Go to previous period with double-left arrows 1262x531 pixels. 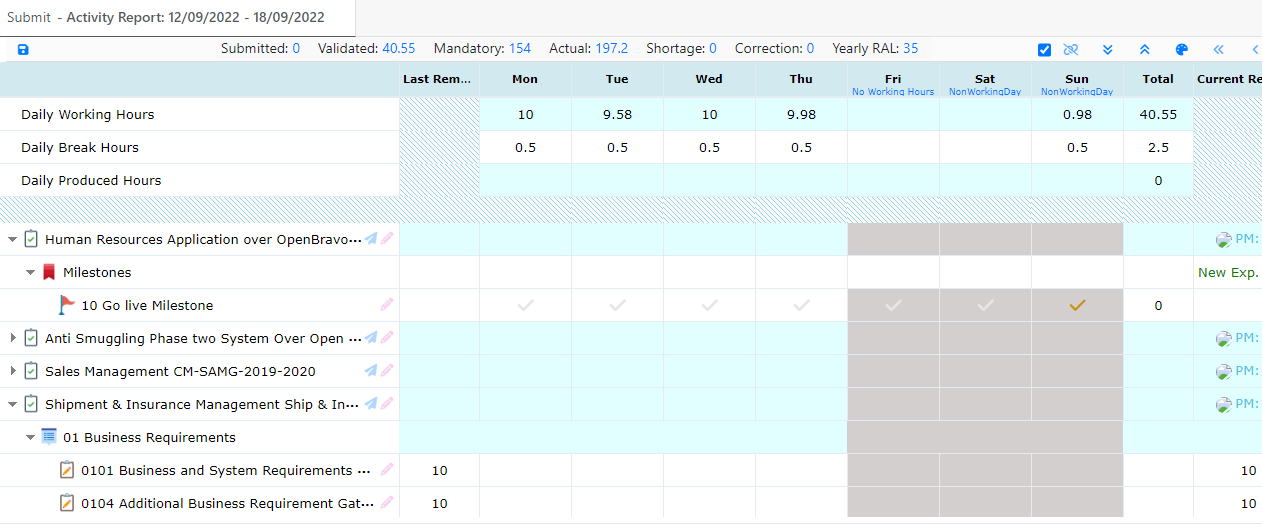click(1218, 50)
